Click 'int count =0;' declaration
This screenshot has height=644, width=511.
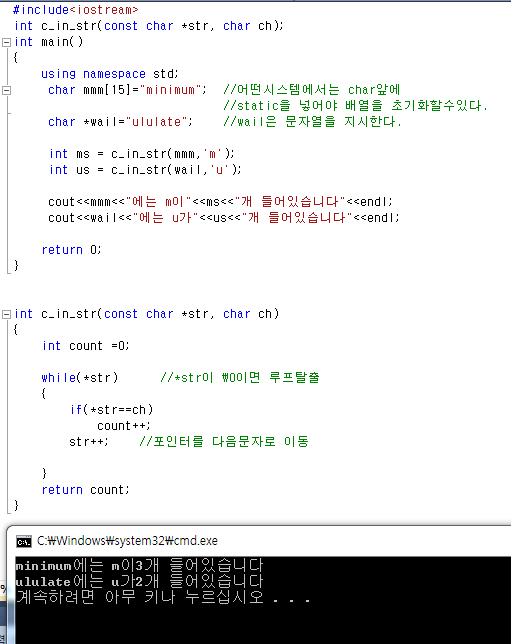pyautogui.click(x=86, y=346)
